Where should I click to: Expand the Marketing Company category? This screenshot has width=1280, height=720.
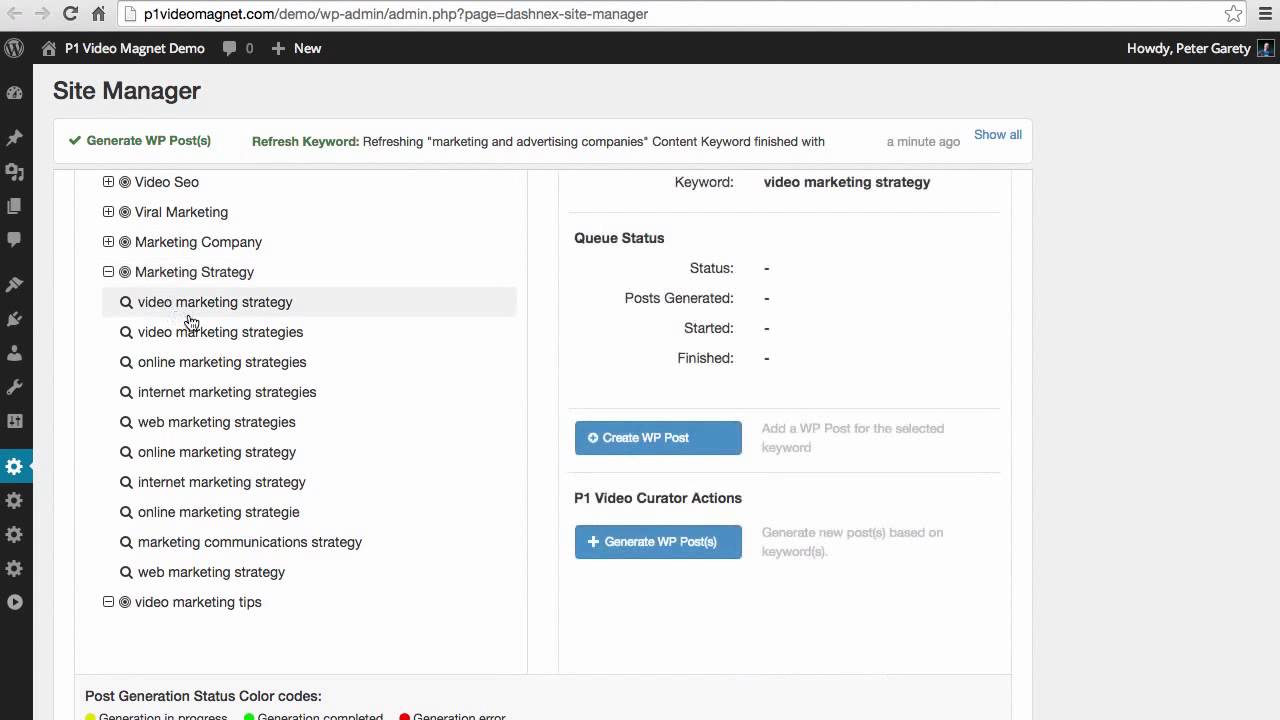[108, 242]
